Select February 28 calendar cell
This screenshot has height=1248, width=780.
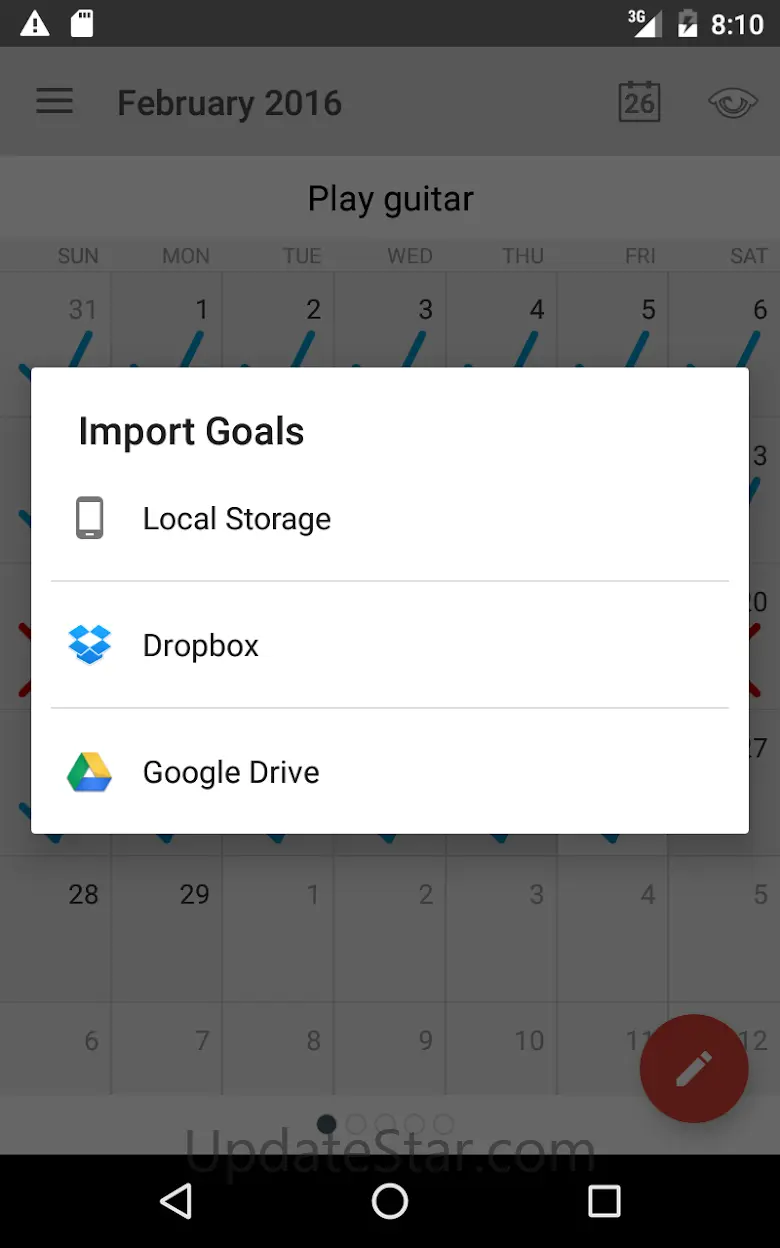coord(57,928)
